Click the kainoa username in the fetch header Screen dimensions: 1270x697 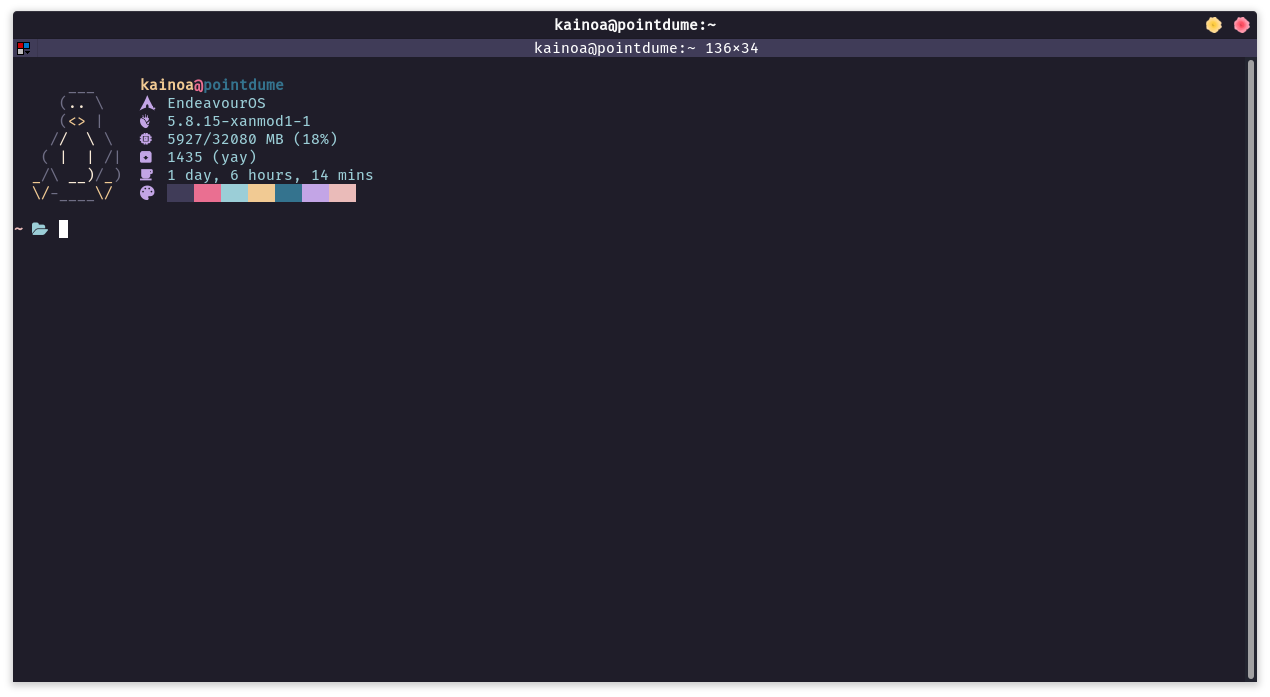[x=166, y=84]
